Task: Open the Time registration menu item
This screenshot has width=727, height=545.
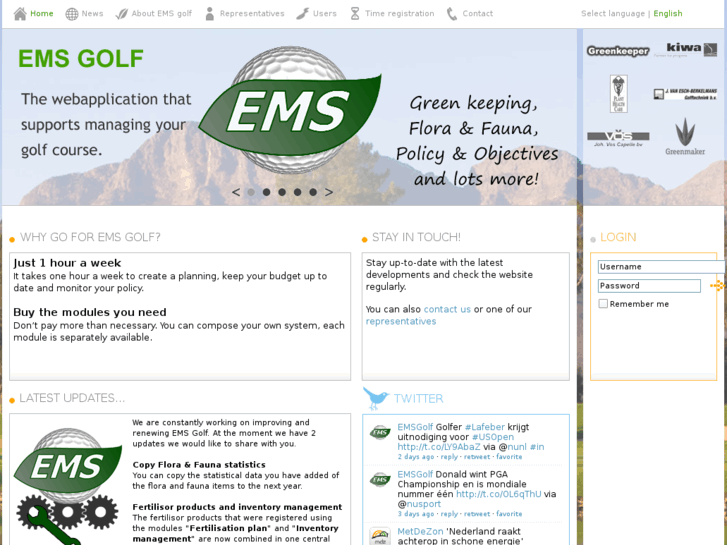Action: 400,13
